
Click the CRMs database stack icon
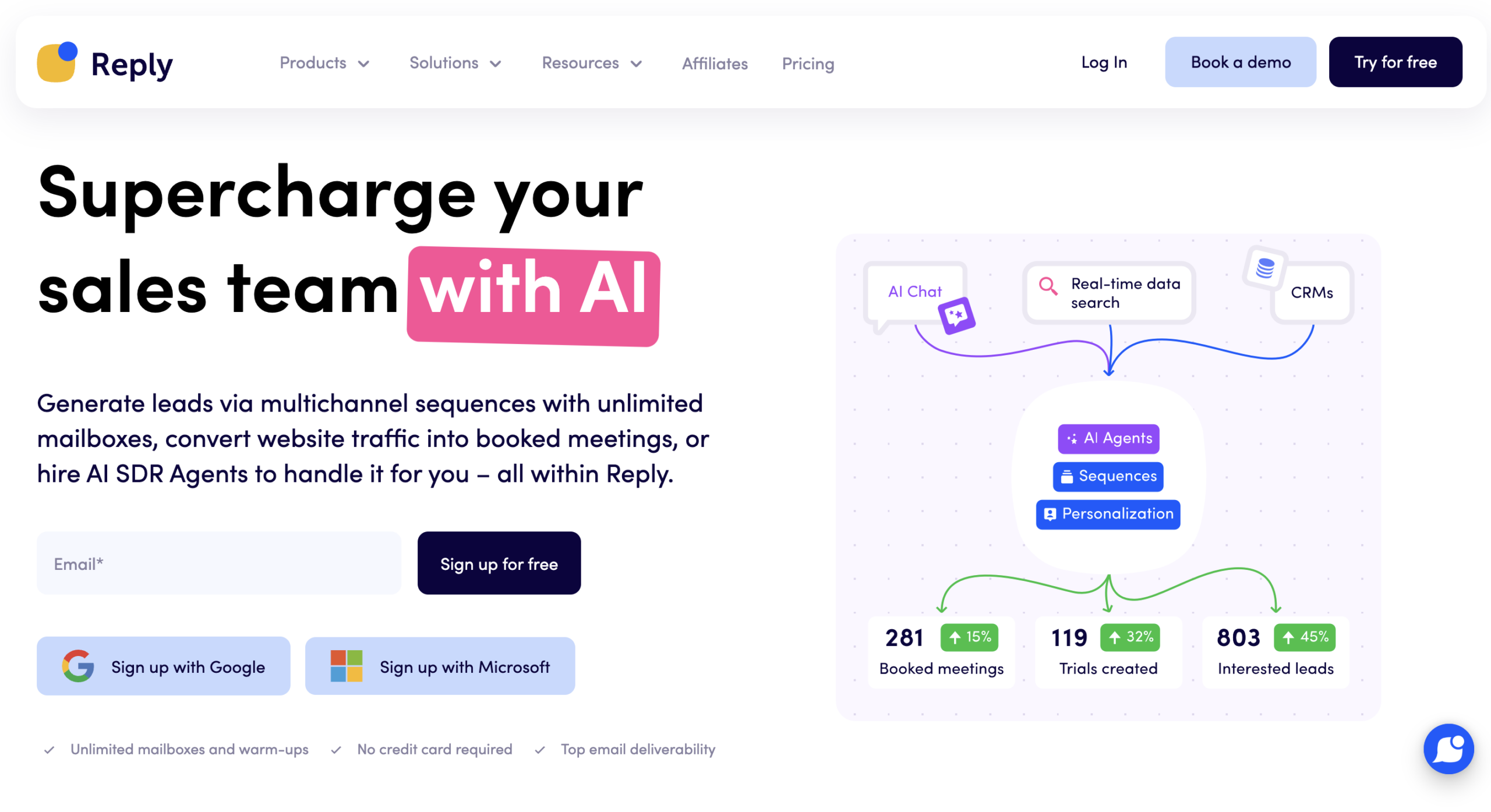coord(1265,268)
